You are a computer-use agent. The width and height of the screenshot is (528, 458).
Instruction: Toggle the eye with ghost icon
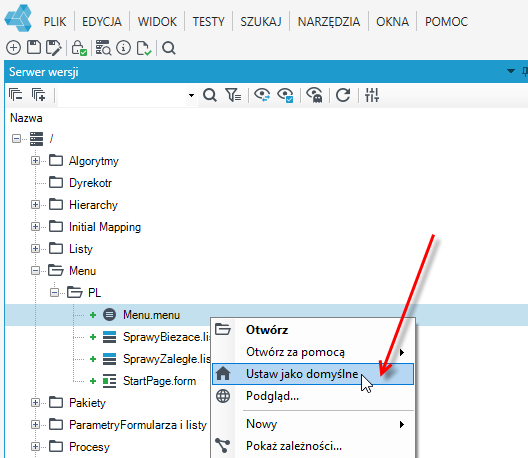[x=315, y=95]
